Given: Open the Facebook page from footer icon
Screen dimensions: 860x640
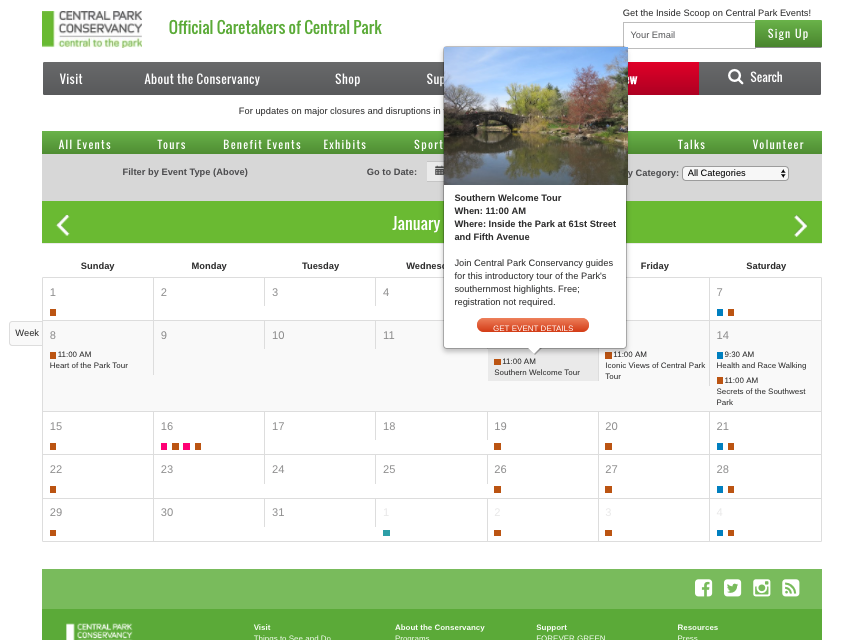Looking at the screenshot, I should [703, 588].
